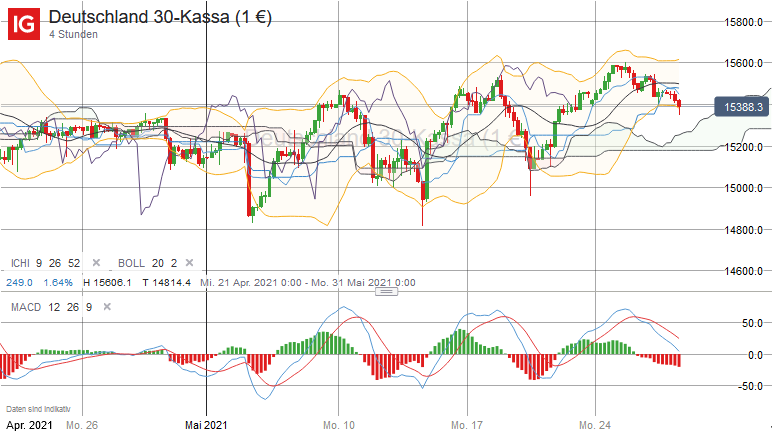Click the 15000.0 price axis label
Screen dimensions: 772x434
coord(743,188)
